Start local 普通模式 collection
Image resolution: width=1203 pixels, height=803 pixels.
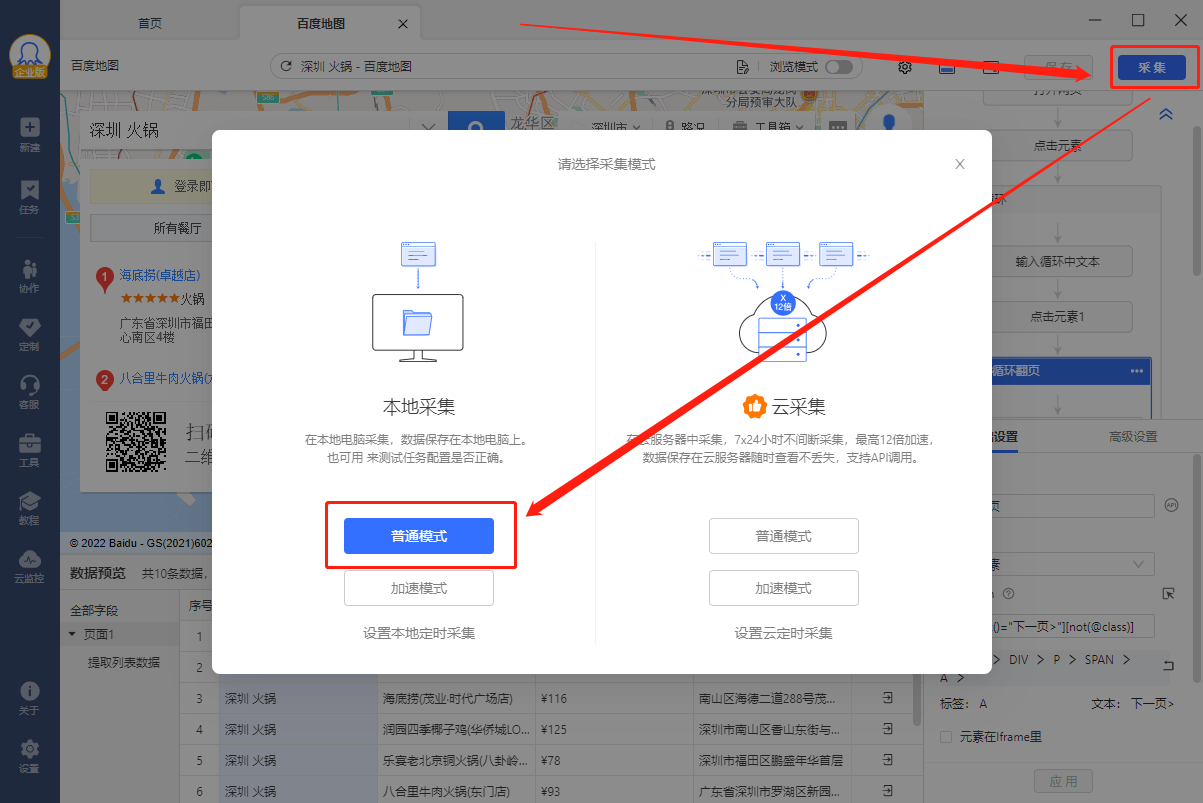tap(419, 536)
